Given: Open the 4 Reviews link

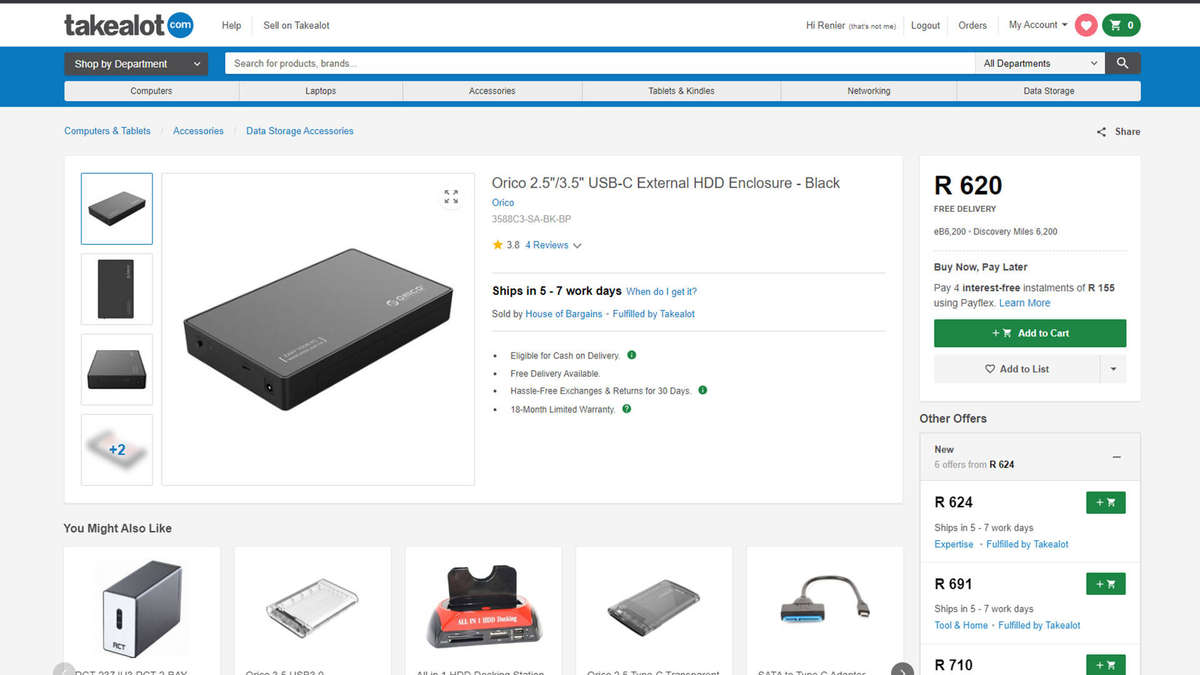Looking at the screenshot, I should [547, 244].
